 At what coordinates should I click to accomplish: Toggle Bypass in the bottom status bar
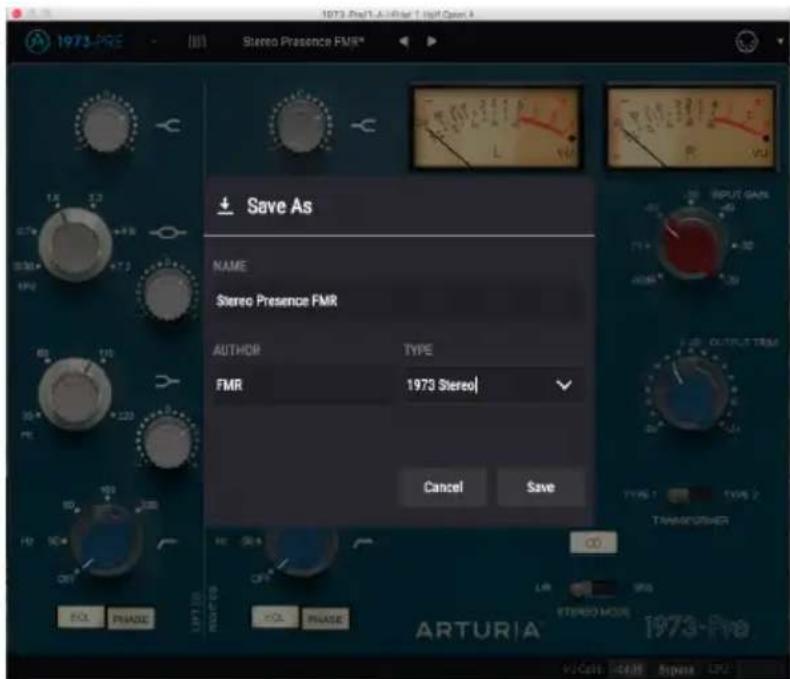[x=676, y=669]
